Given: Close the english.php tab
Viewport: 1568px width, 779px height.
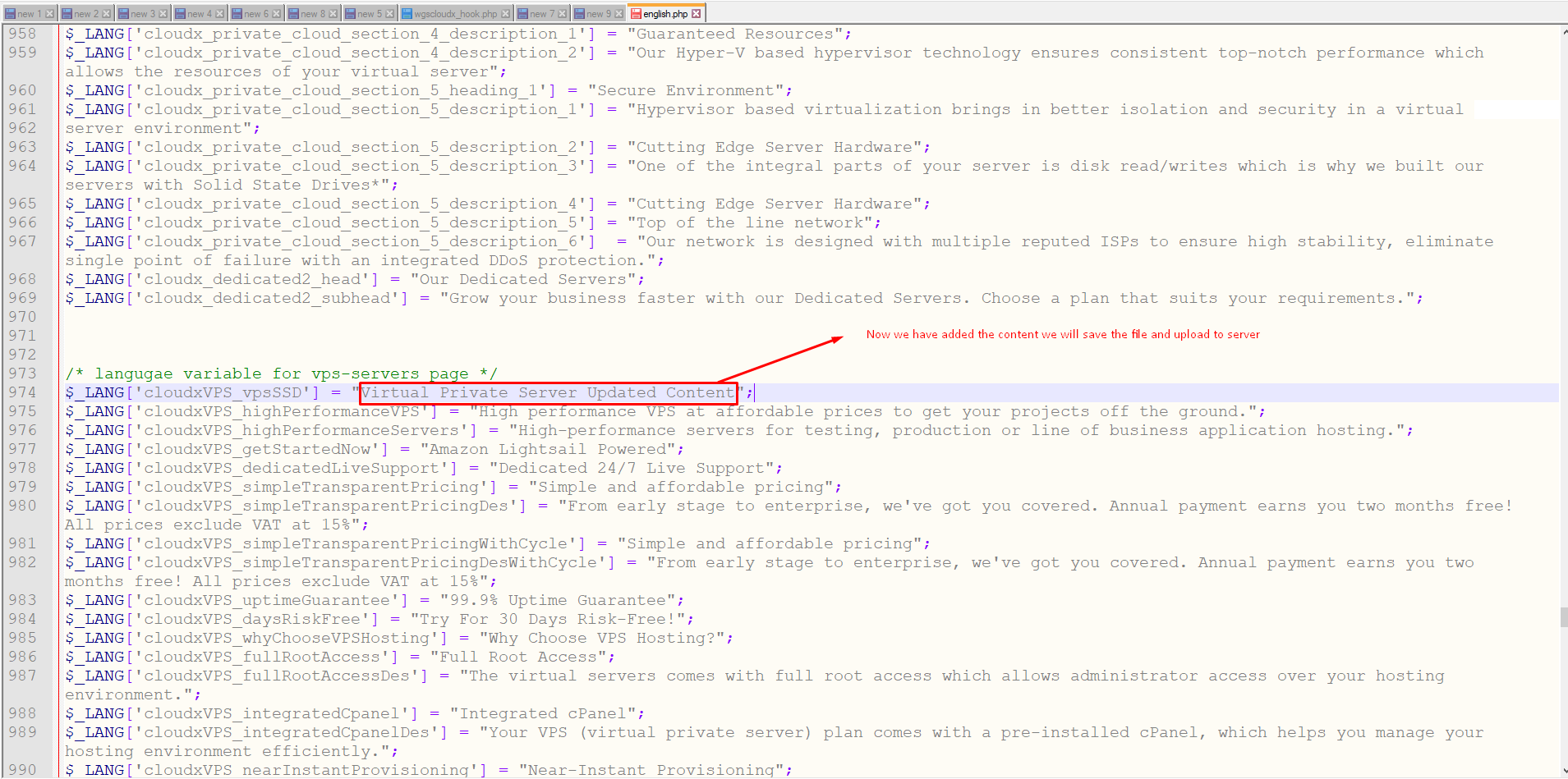Looking at the screenshot, I should coord(697,14).
